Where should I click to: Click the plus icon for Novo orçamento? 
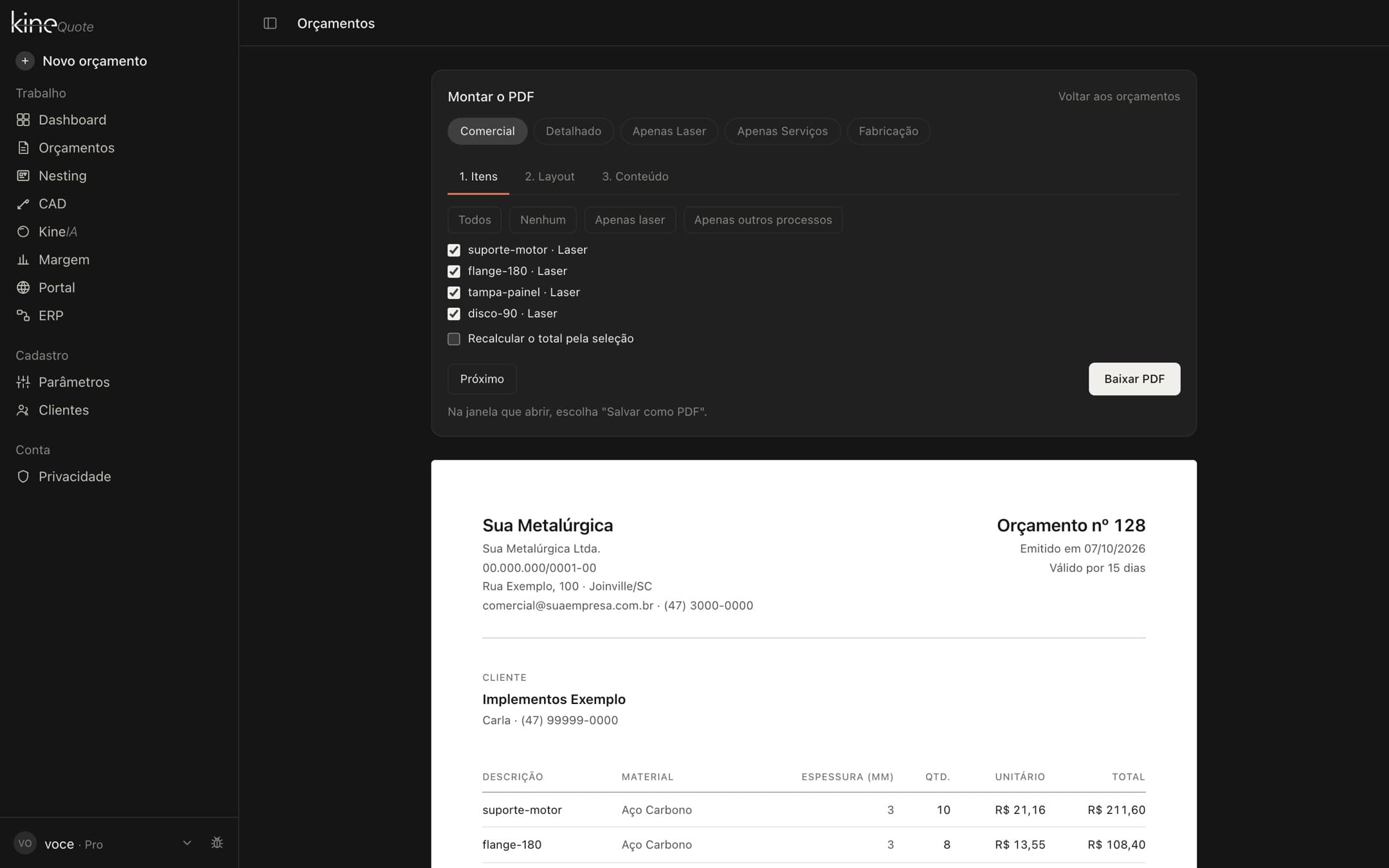(24, 61)
